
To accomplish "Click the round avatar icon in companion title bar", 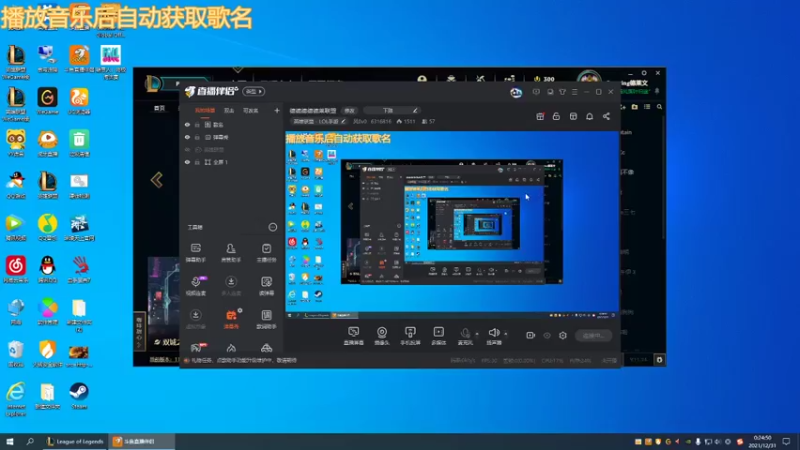I will click(x=516, y=92).
